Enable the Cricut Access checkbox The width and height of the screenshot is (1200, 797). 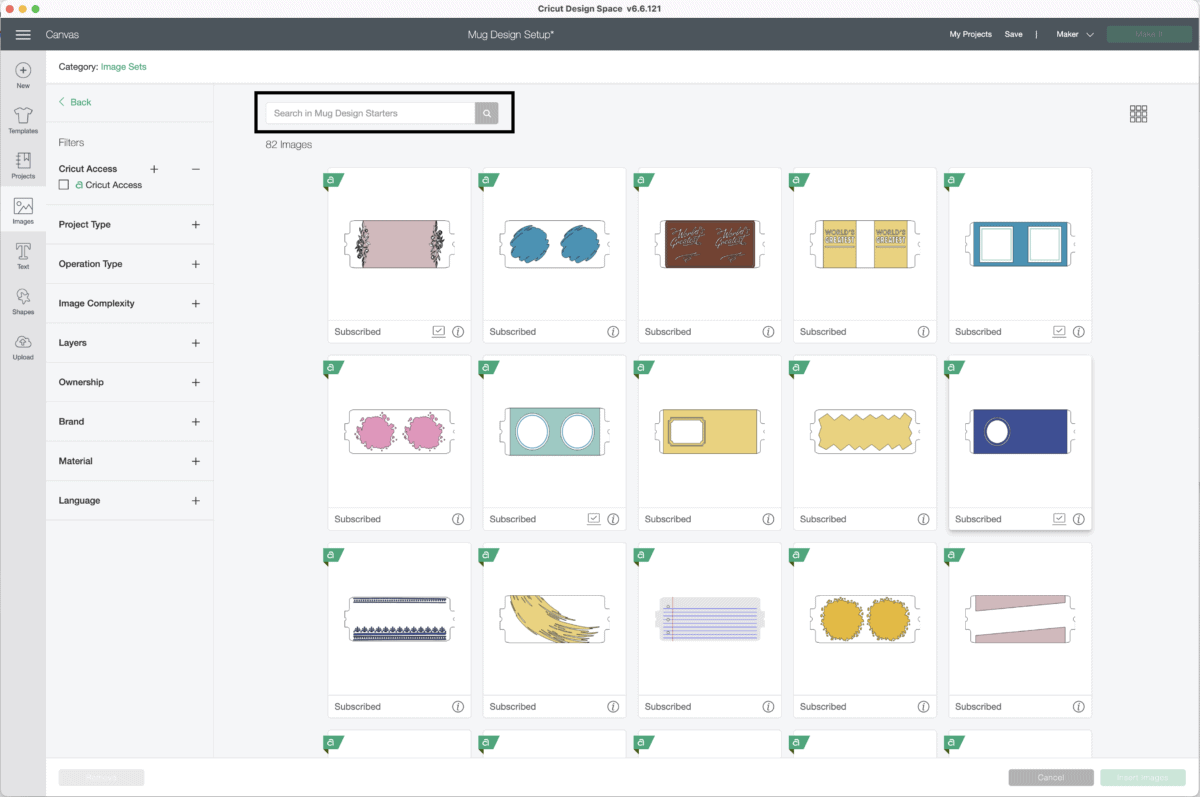[x=64, y=185]
